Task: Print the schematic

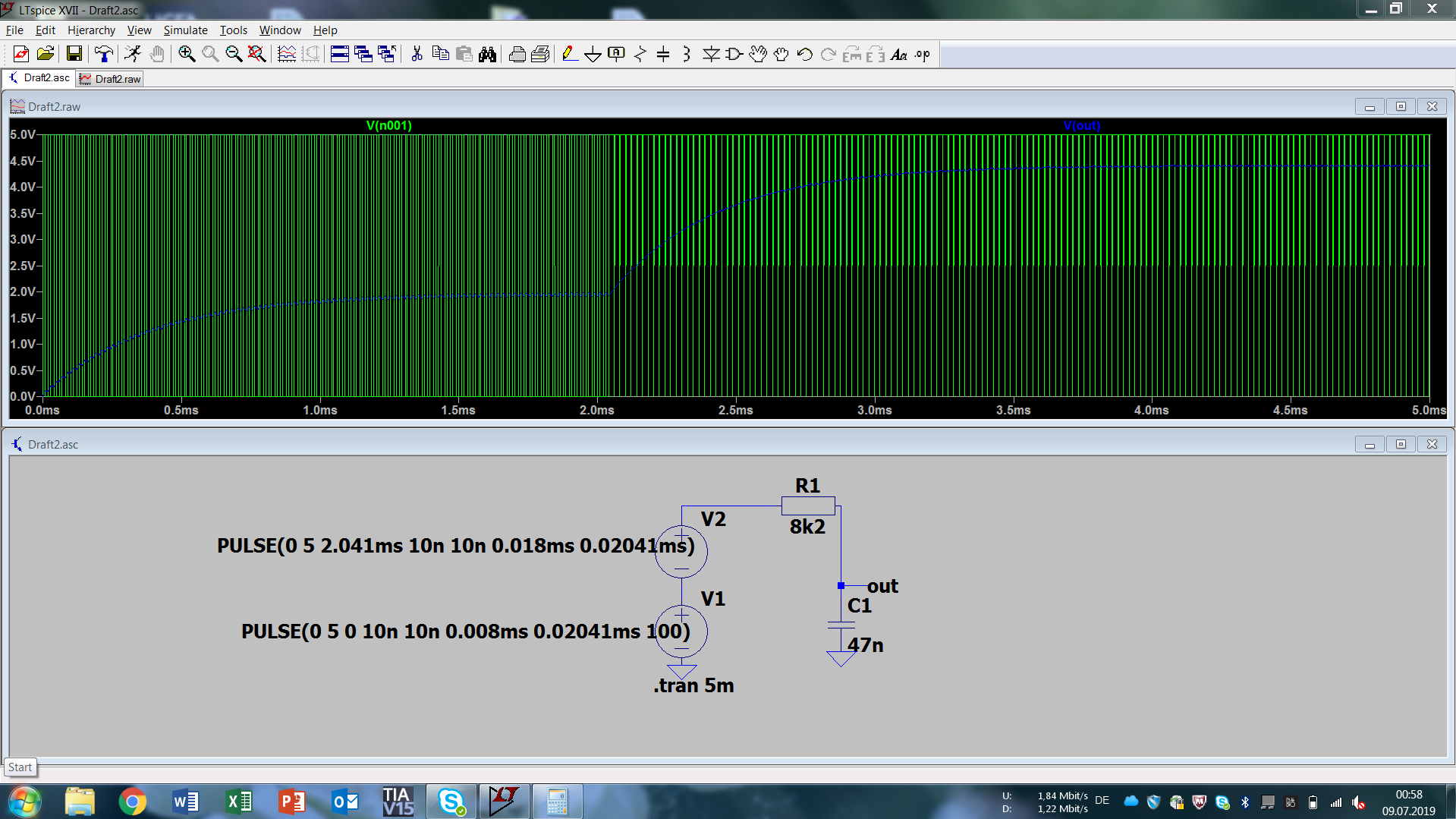Action: (x=517, y=54)
